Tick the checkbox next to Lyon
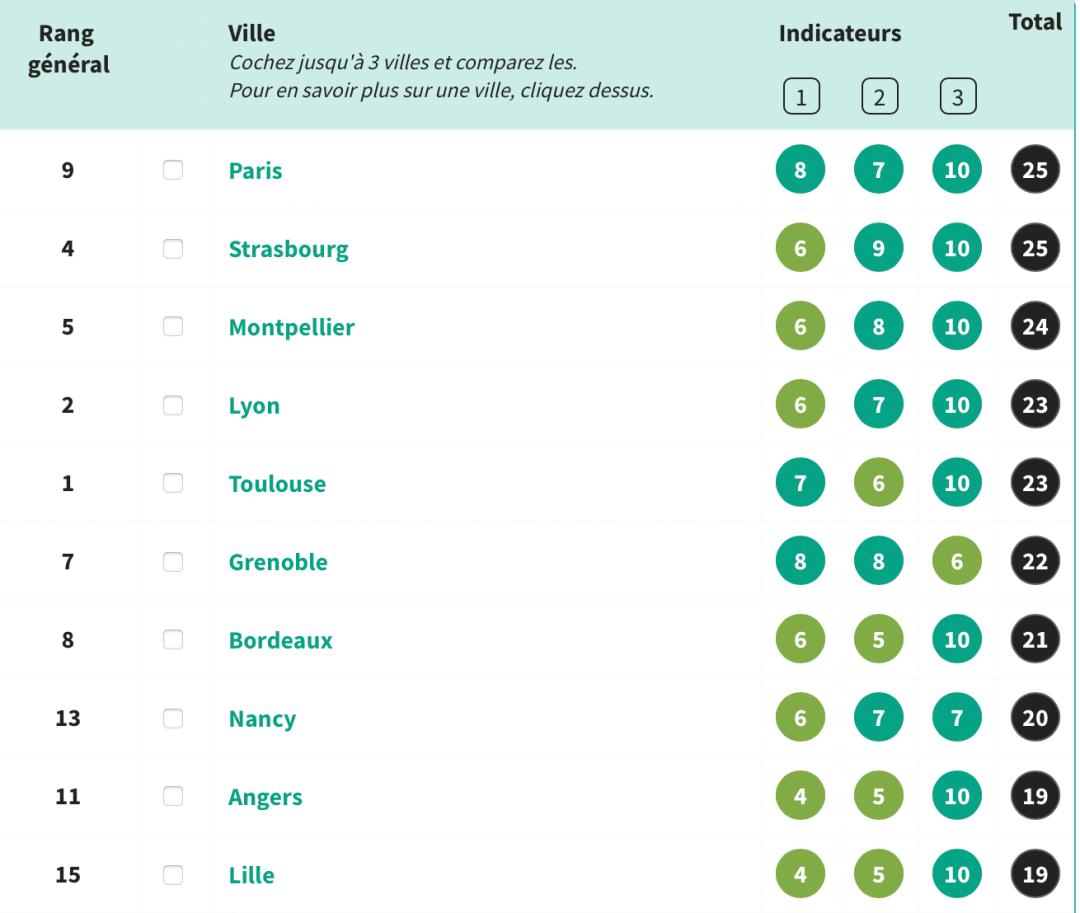The image size is (1080, 913). point(173,406)
